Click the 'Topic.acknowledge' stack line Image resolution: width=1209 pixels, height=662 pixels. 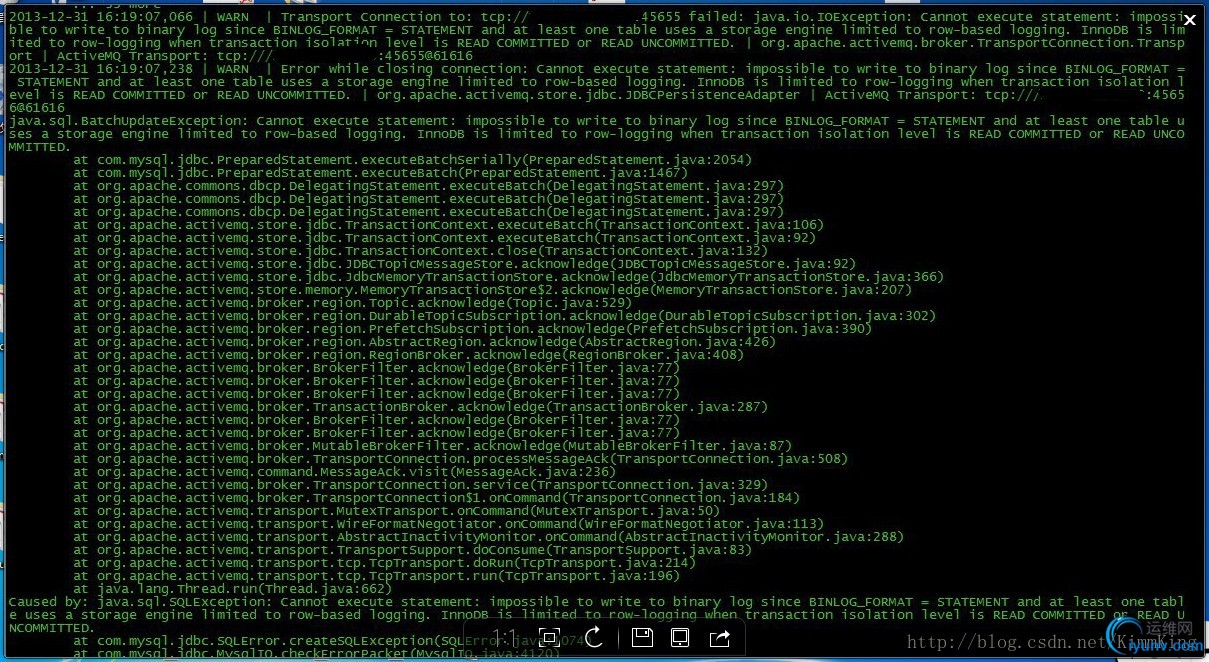click(x=352, y=303)
